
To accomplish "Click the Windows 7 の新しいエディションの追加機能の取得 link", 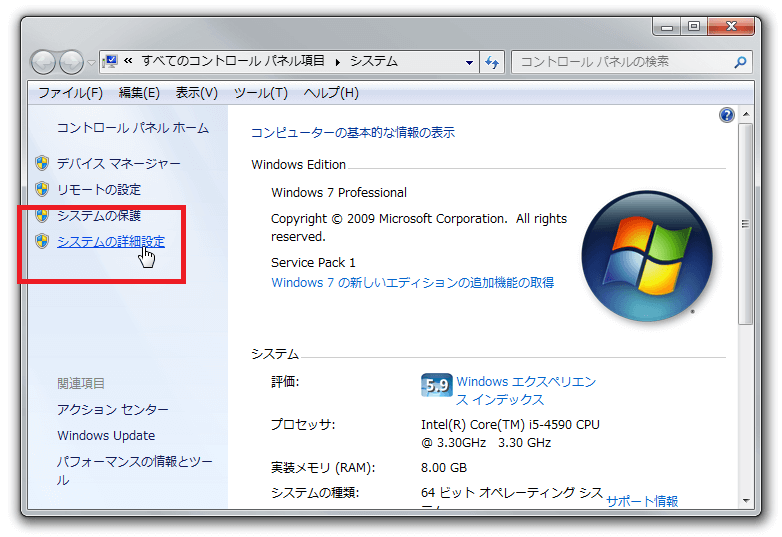I will [412, 283].
